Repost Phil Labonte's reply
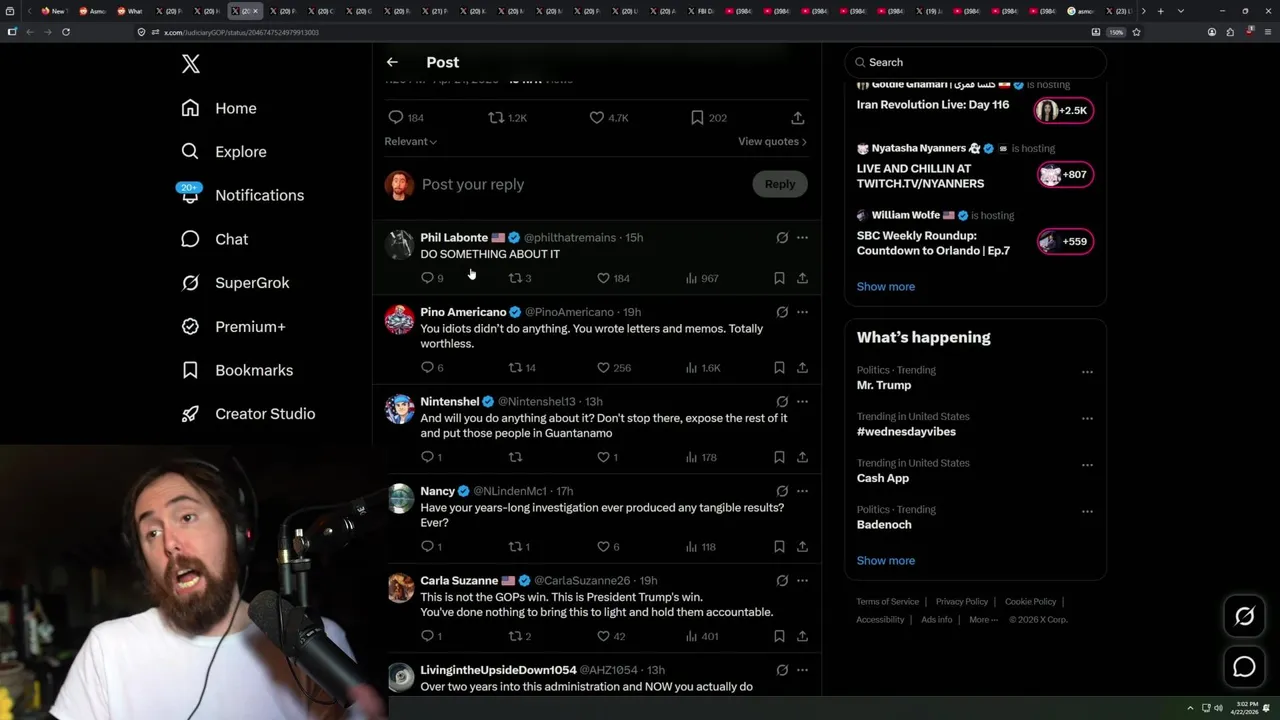Screen dimensions: 1280x720 pyautogui.click(x=516, y=278)
